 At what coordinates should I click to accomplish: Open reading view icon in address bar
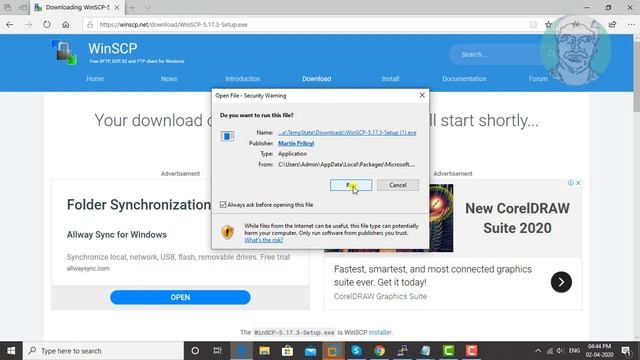pyautogui.click(x=533, y=24)
